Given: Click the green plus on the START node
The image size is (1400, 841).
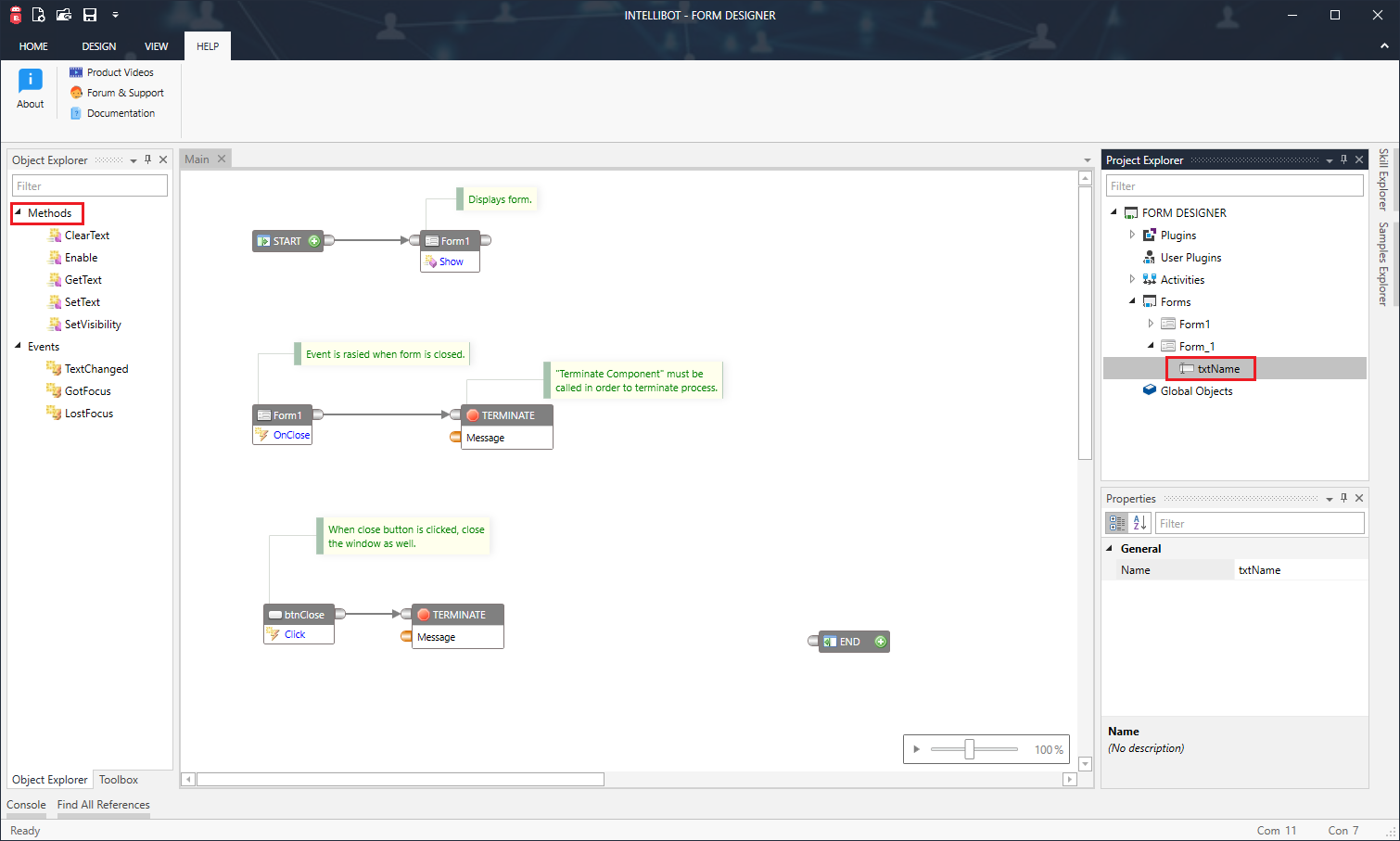Looking at the screenshot, I should click(x=313, y=240).
